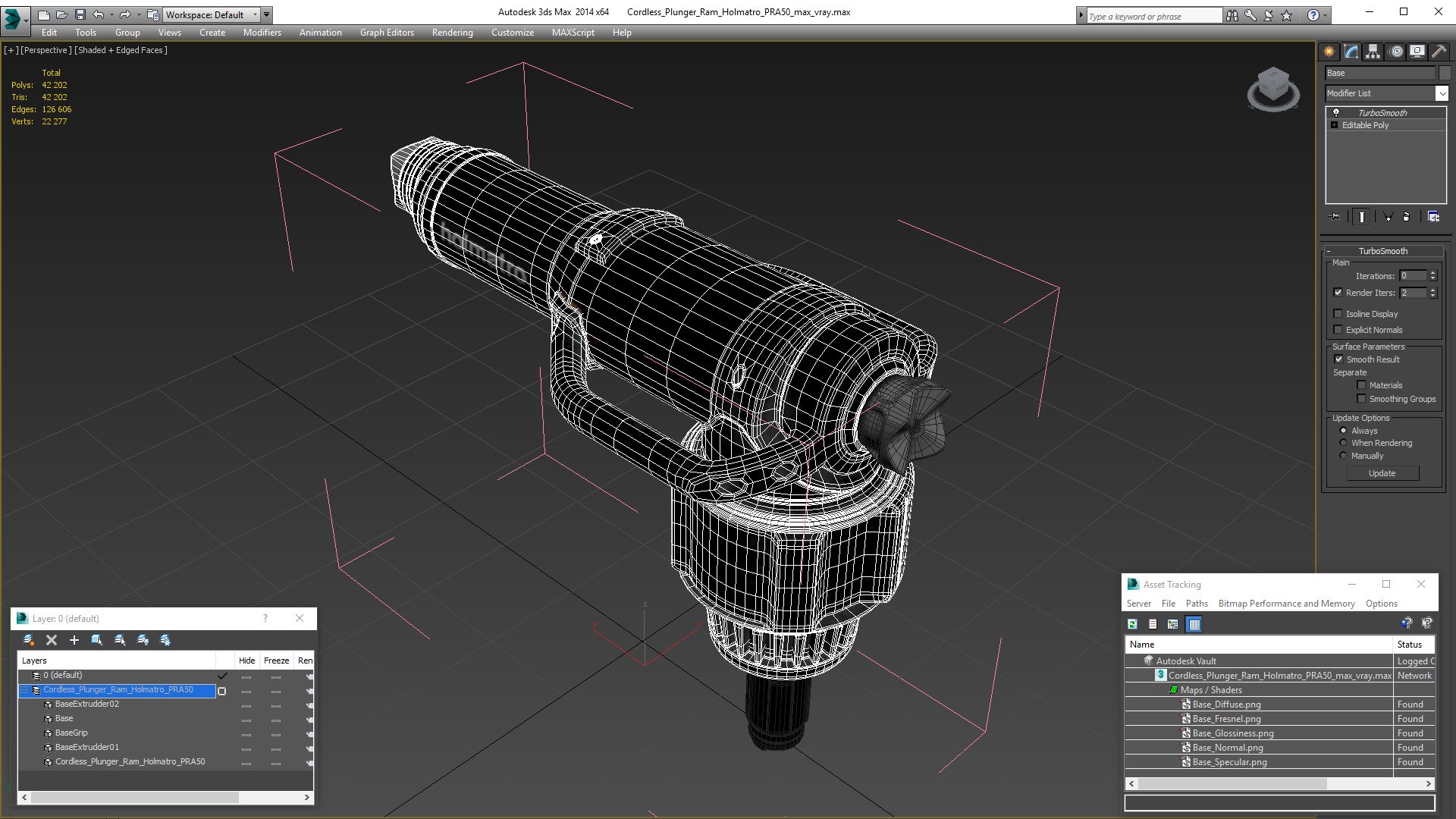Toggle Smooth Result checkbox

click(x=1338, y=359)
